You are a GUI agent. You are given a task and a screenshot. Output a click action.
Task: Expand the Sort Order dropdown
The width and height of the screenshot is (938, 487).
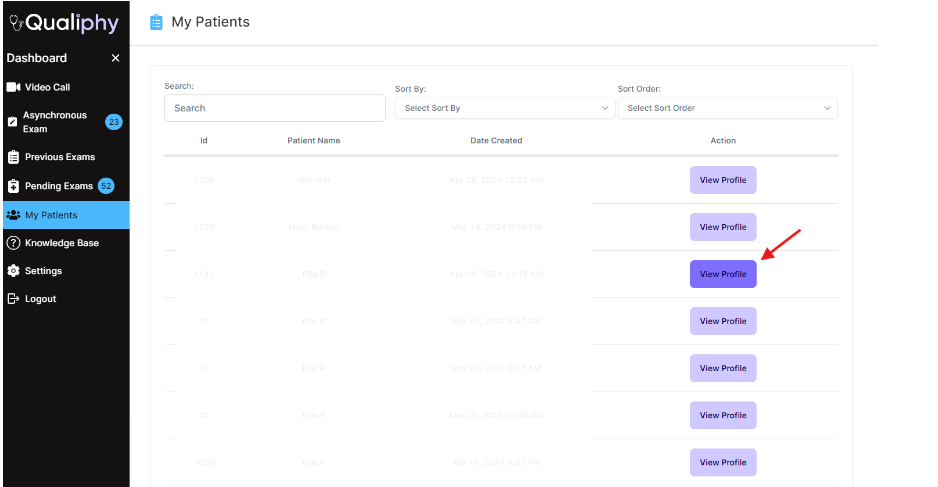tap(727, 108)
